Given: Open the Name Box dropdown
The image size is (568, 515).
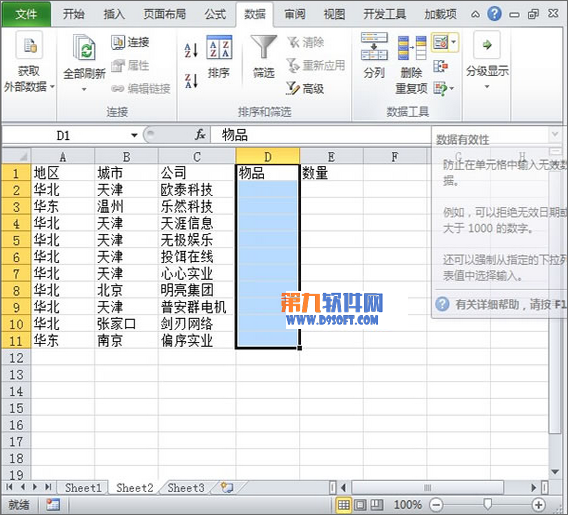Looking at the screenshot, I should coord(134,135).
